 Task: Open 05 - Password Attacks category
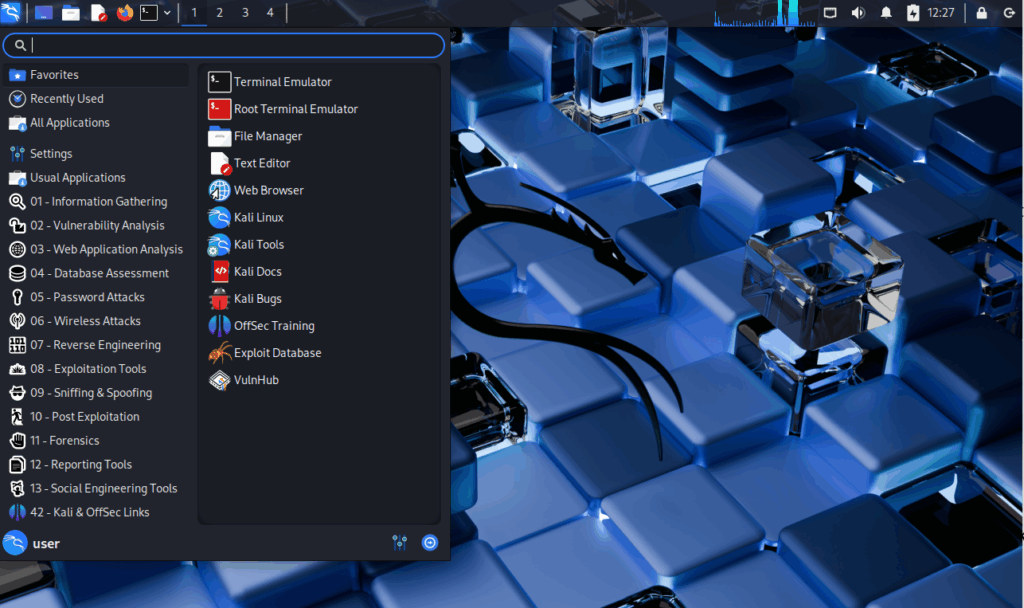click(96, 297)
